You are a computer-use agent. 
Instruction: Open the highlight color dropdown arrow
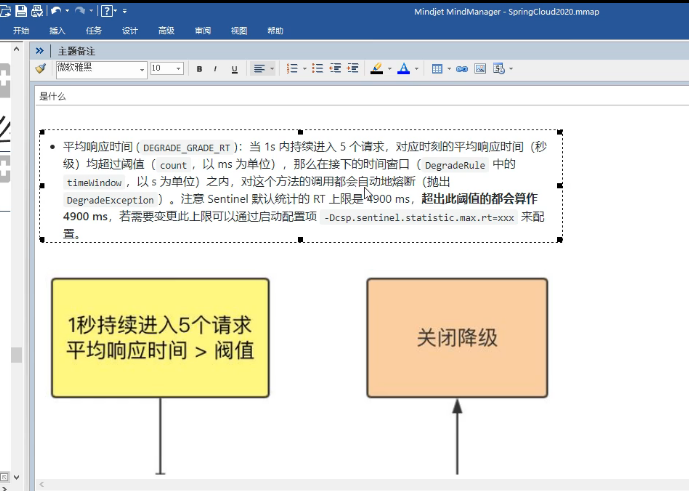(x=389, y=69)
